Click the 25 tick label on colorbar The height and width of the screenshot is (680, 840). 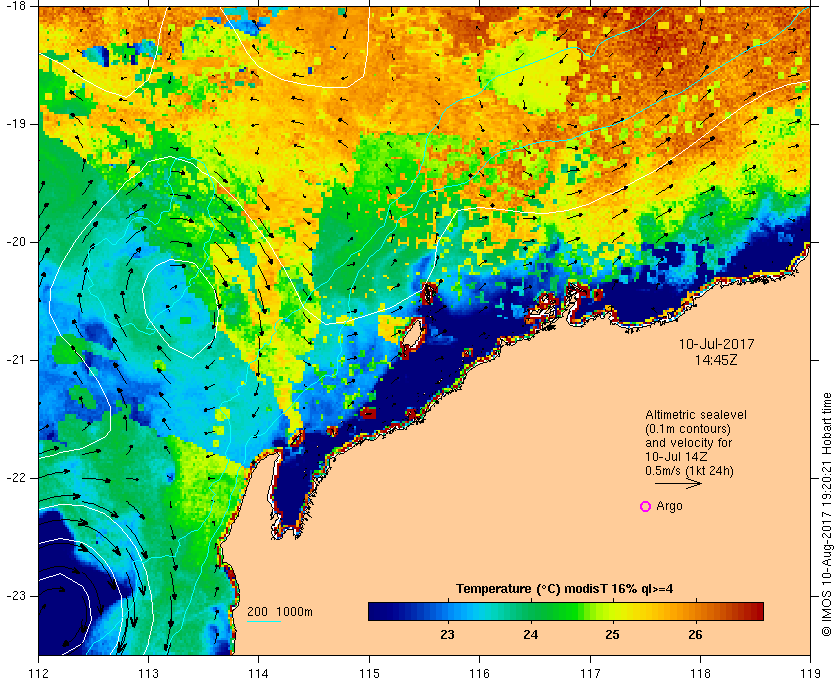pyautogui.click(x=612, y=635)
